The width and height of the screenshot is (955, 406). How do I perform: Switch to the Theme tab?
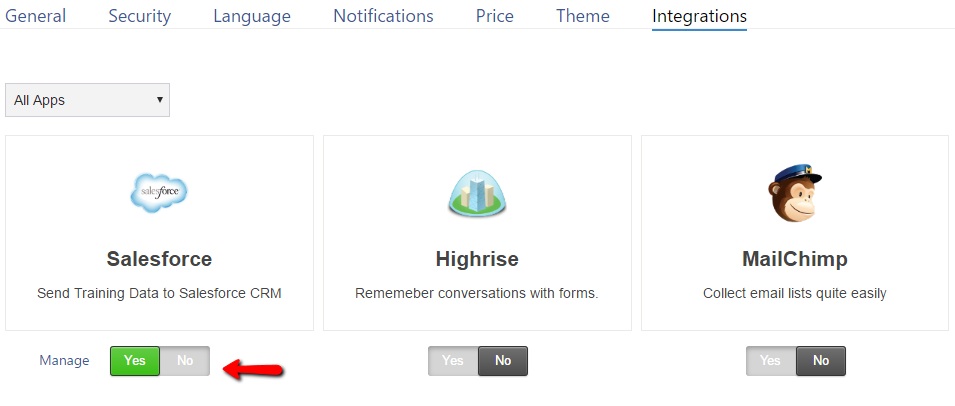click(x=583, y=16)
